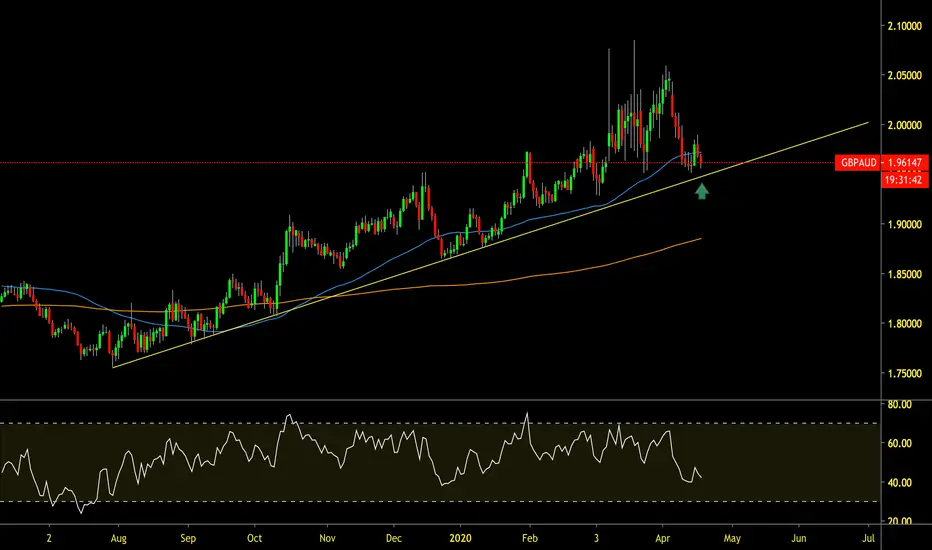This screenshot has height=550, width=932.
Task: Select the lower dashed RSI oversold band
Action: pyautogui.click(x=440, y=501)
